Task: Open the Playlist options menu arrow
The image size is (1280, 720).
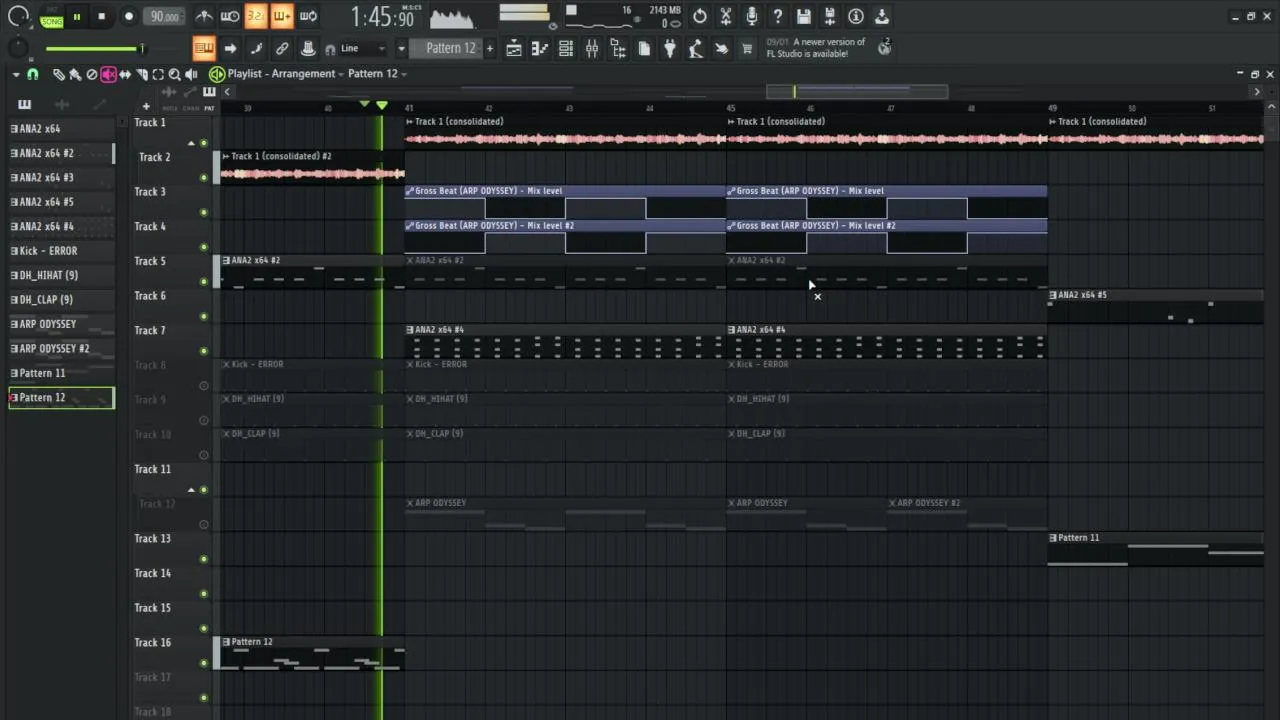Action: tap(16, 74)
